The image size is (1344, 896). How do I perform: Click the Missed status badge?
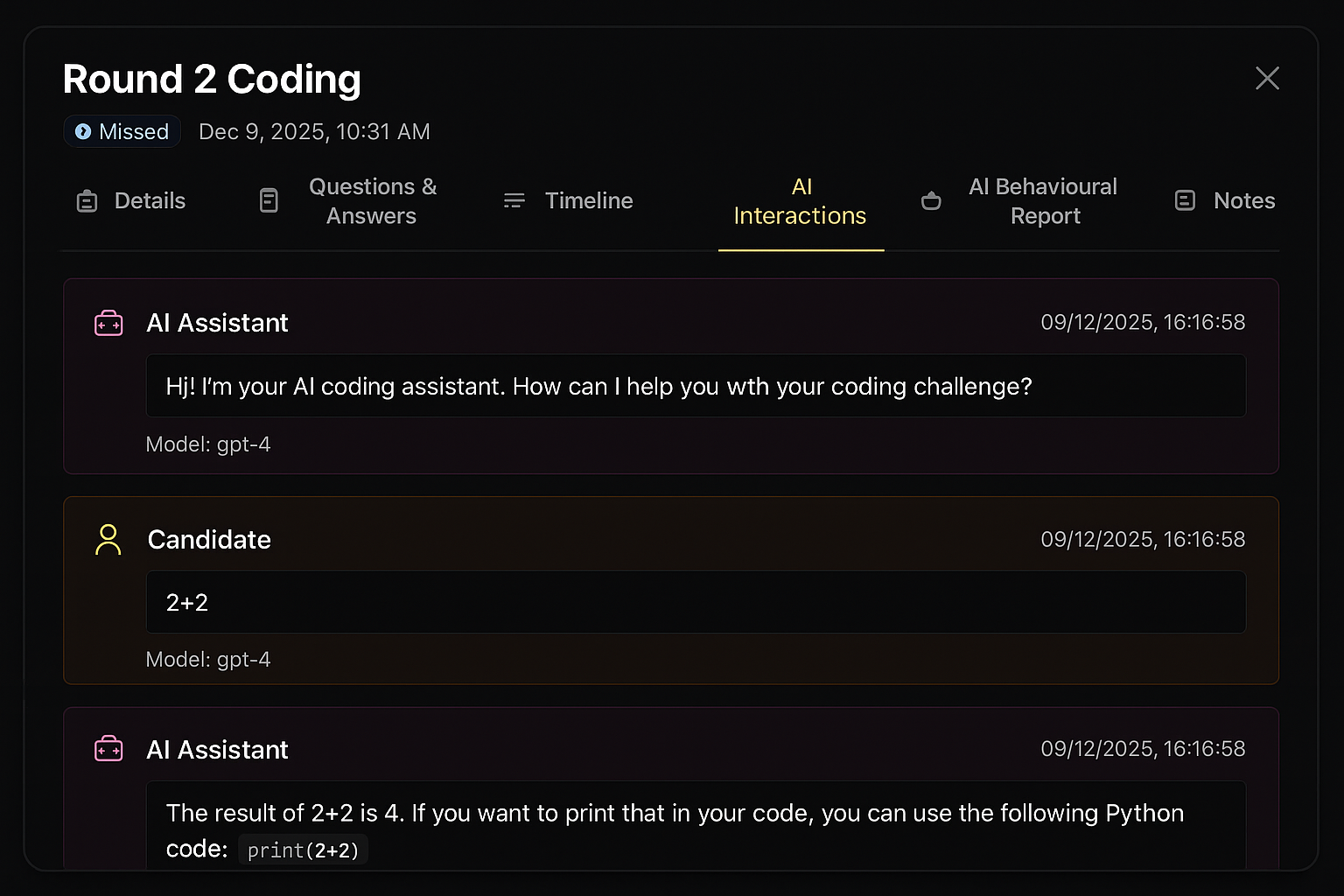(x=122, y=132)
